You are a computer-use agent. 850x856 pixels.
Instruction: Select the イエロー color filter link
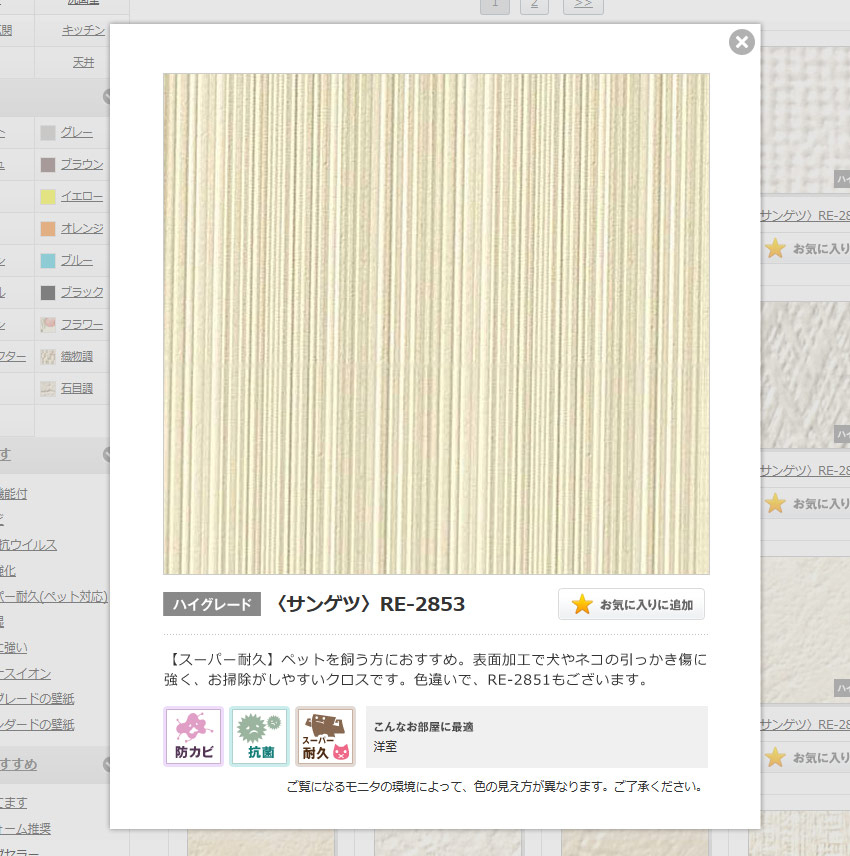[x=82, y=196]
